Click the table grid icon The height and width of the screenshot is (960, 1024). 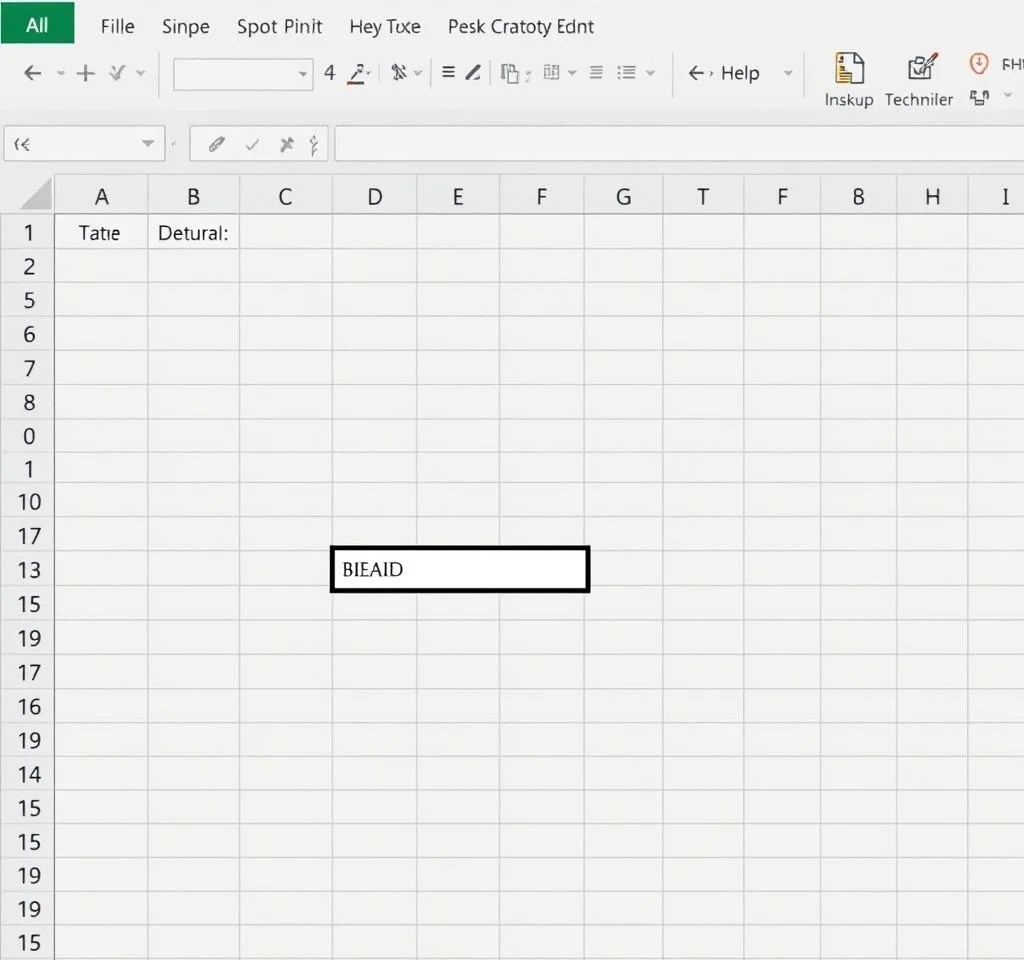551,72
